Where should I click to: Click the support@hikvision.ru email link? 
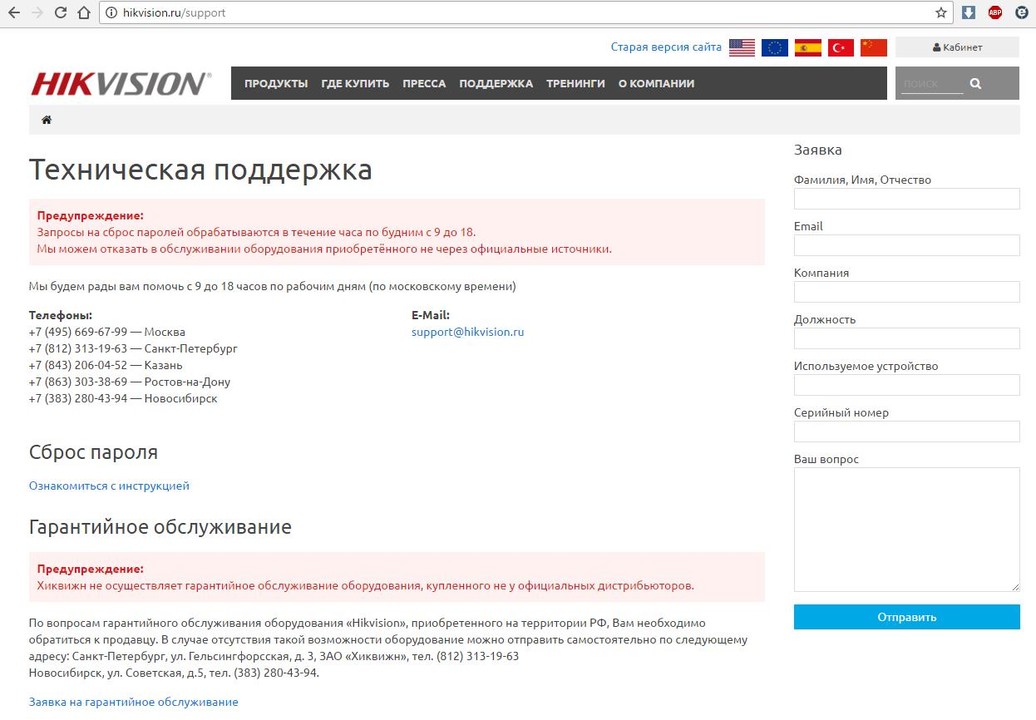[x=468, y=332]
